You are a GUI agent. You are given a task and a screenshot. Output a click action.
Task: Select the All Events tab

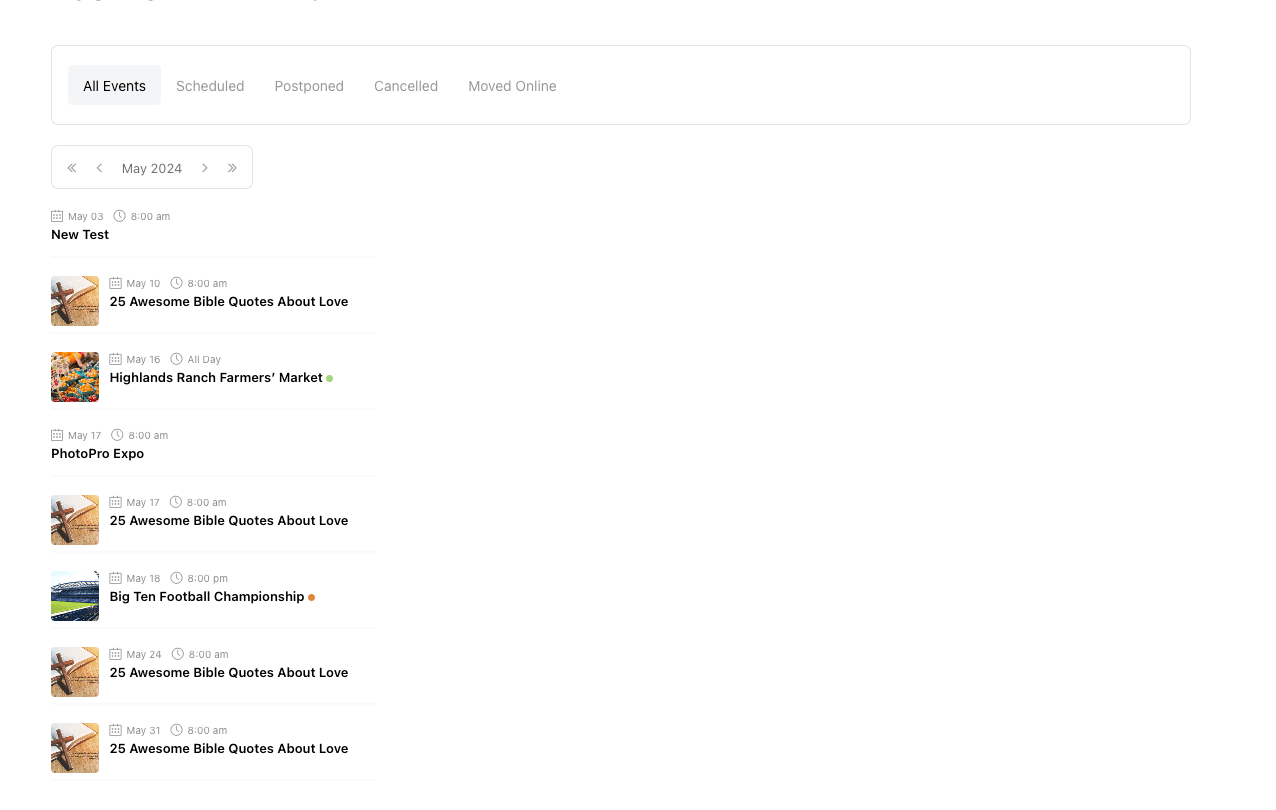114,86
